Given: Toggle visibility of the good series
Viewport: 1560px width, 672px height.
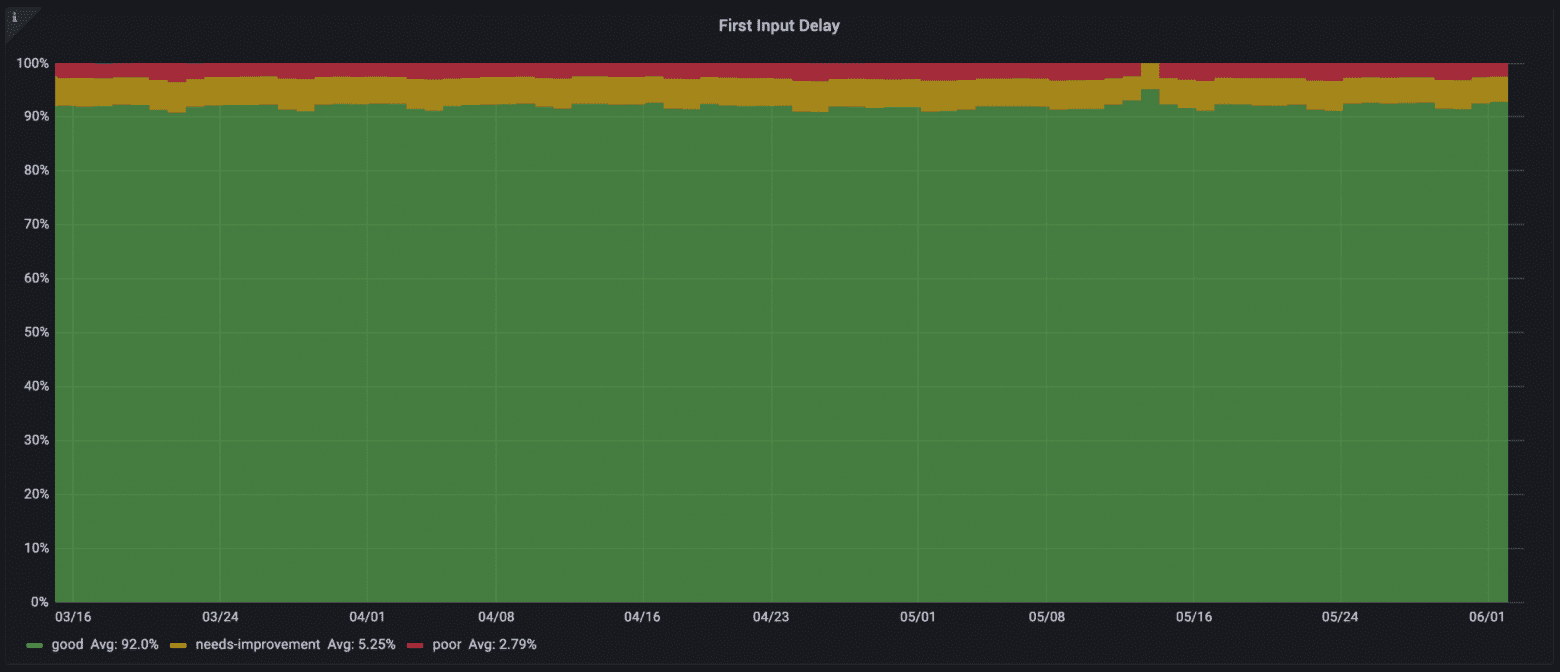Looking at the screenshot, I should click(x=68, y=645).
